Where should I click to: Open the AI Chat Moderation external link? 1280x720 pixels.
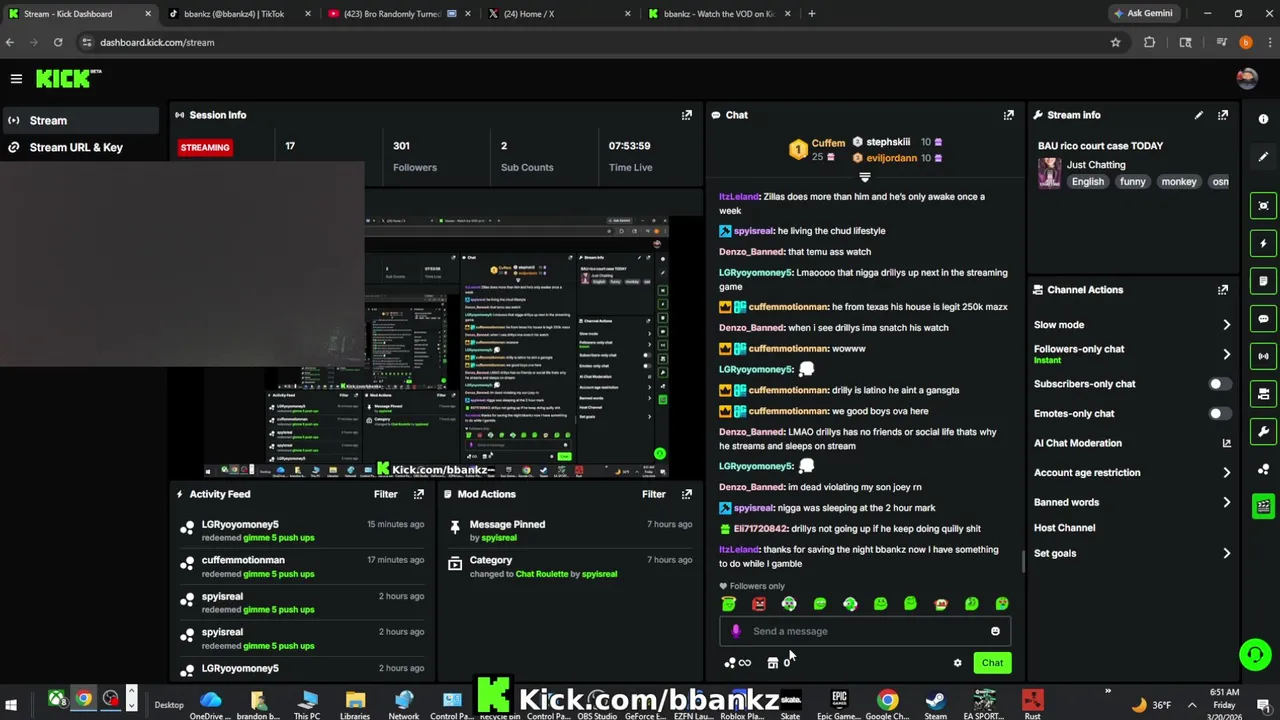pos(1226,443)
